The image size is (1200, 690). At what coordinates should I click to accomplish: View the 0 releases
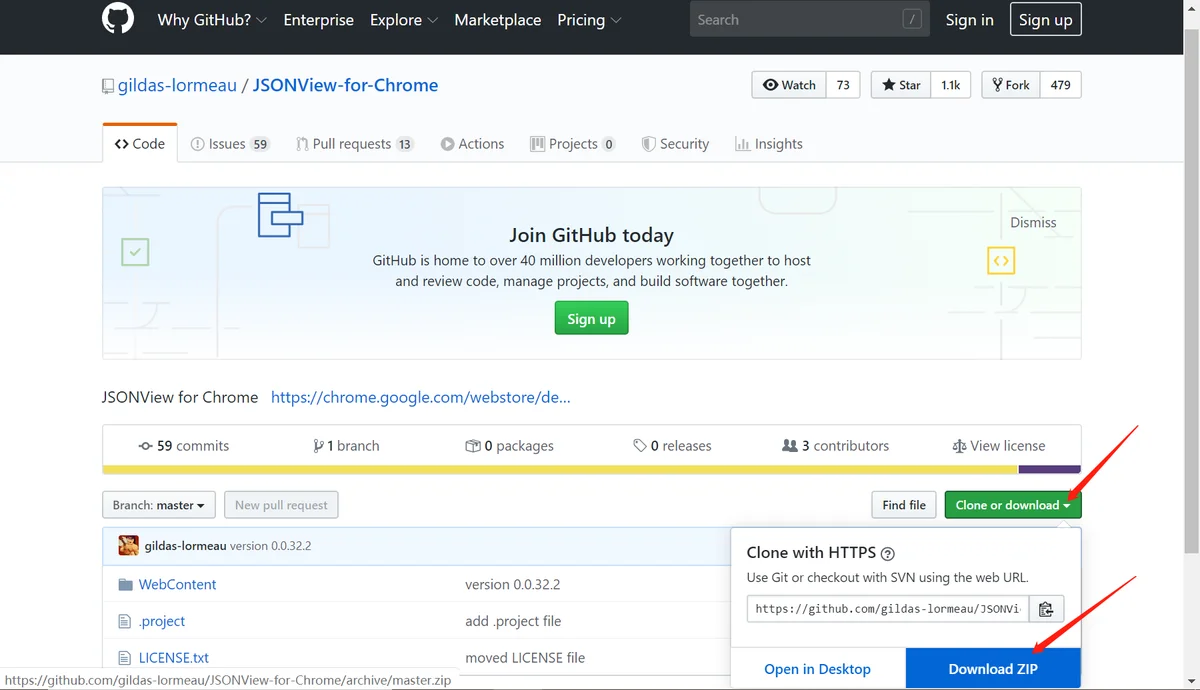[x=672, y=446]
